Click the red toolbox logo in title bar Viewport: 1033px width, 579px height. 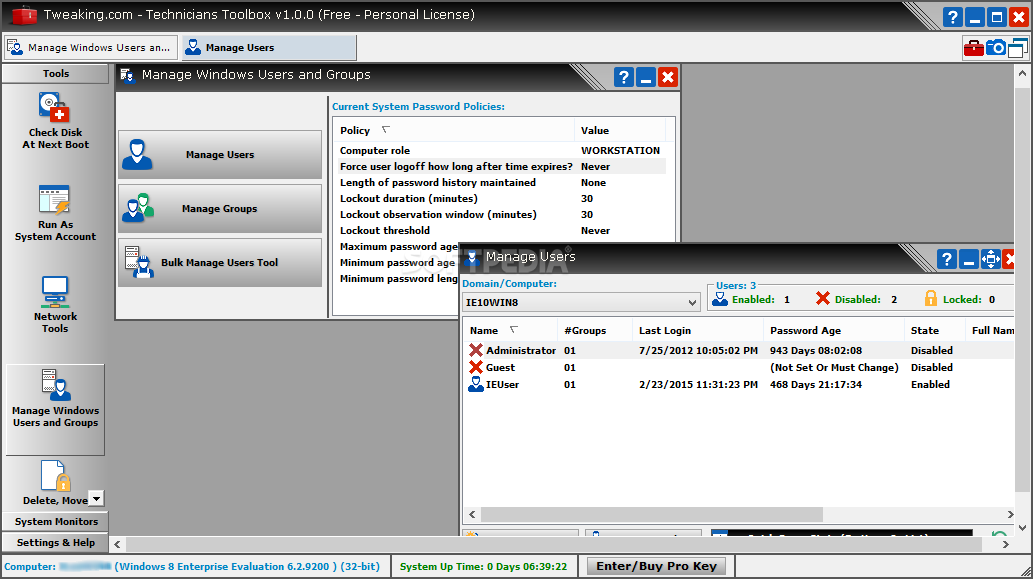(x=24, y=15)
